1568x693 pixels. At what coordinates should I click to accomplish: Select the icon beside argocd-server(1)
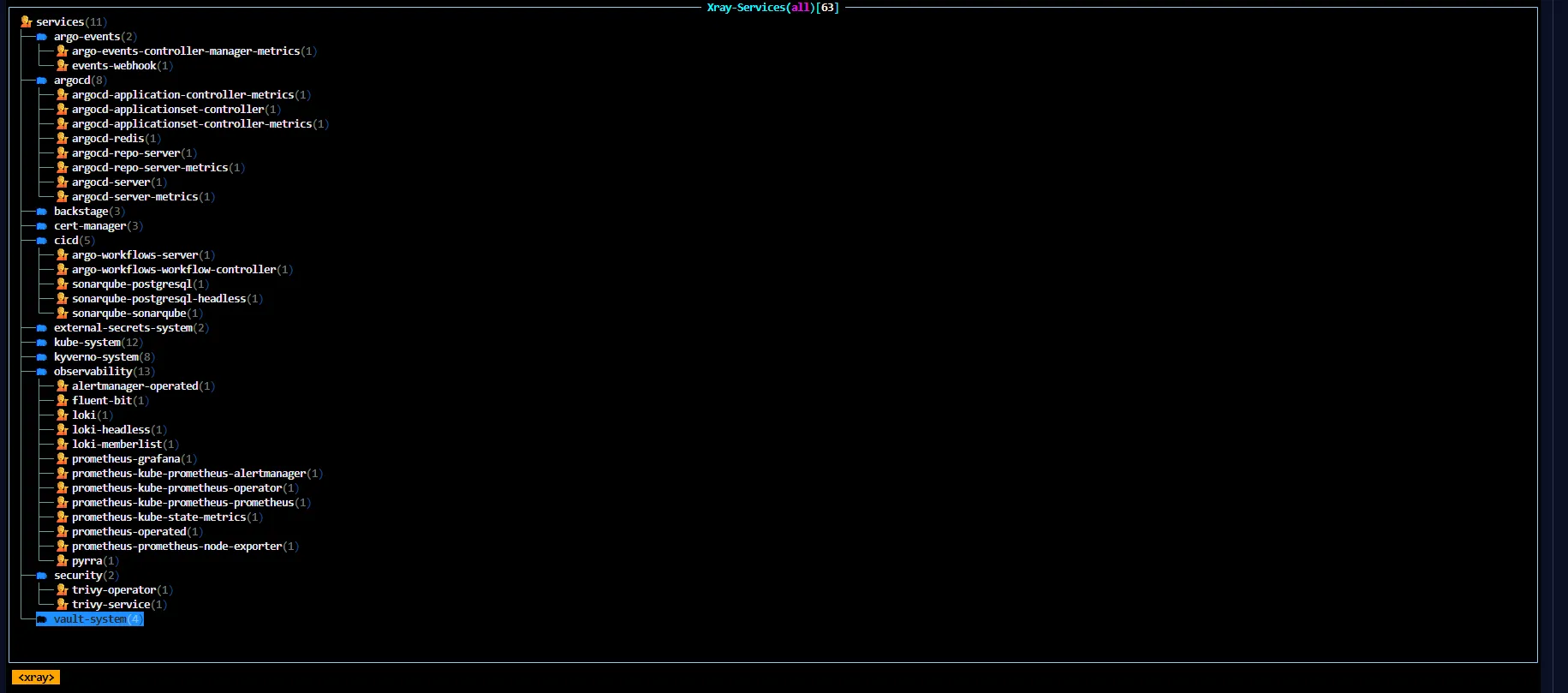63,182
